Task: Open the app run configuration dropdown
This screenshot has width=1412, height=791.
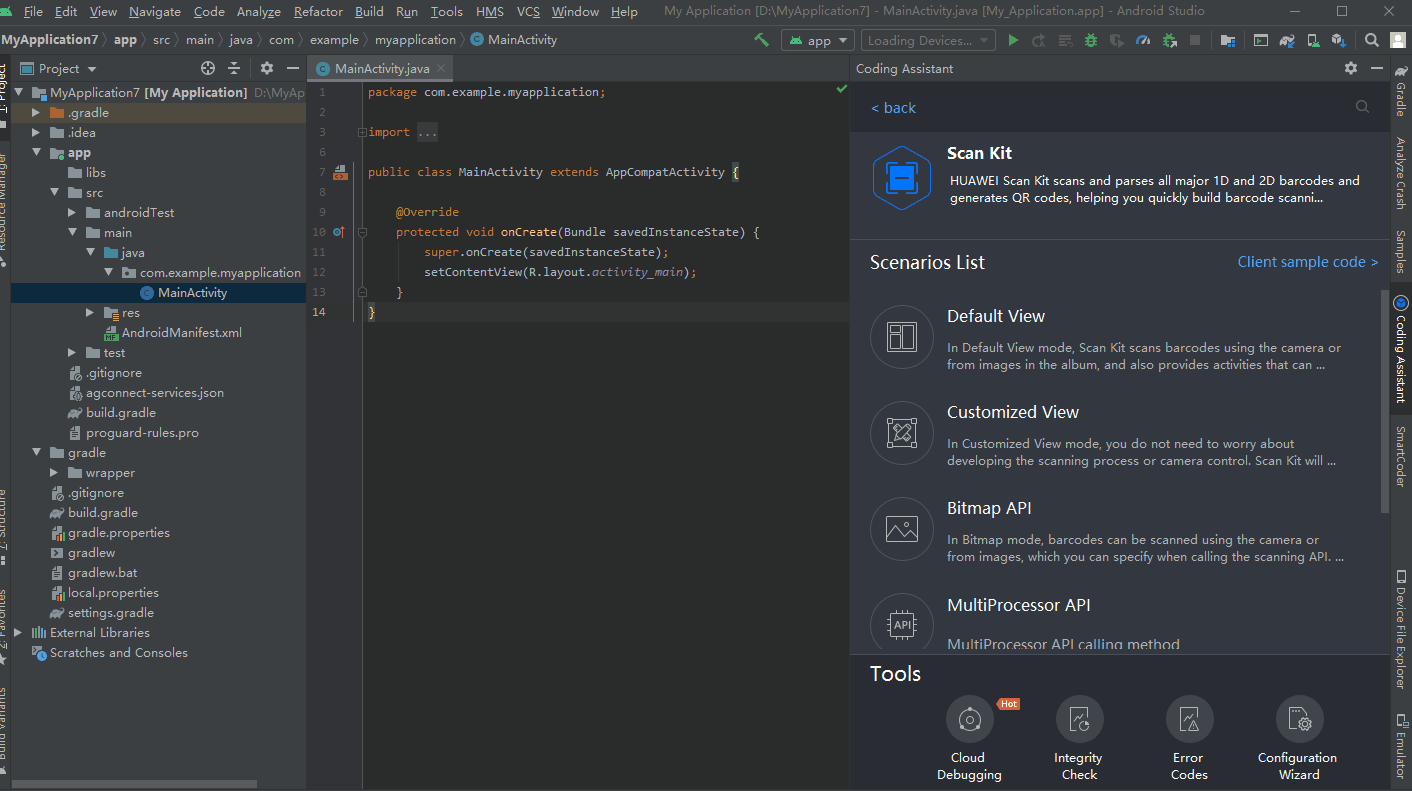Action: (x=819, y=40)
